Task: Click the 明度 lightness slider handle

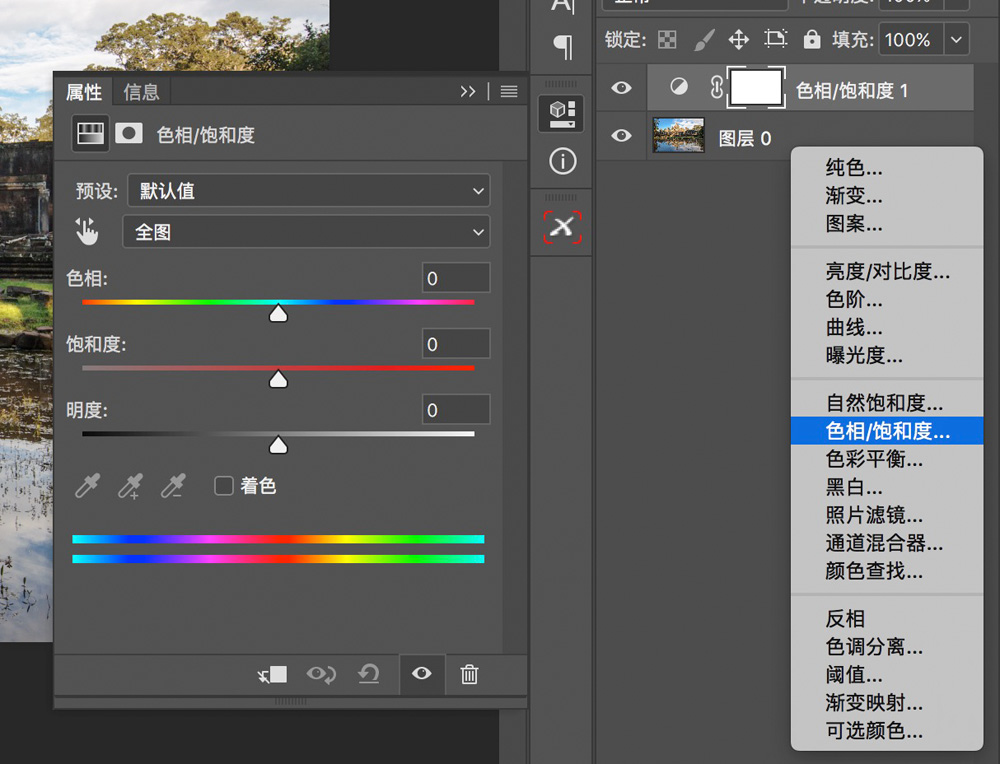Action: tap(278, 444)
